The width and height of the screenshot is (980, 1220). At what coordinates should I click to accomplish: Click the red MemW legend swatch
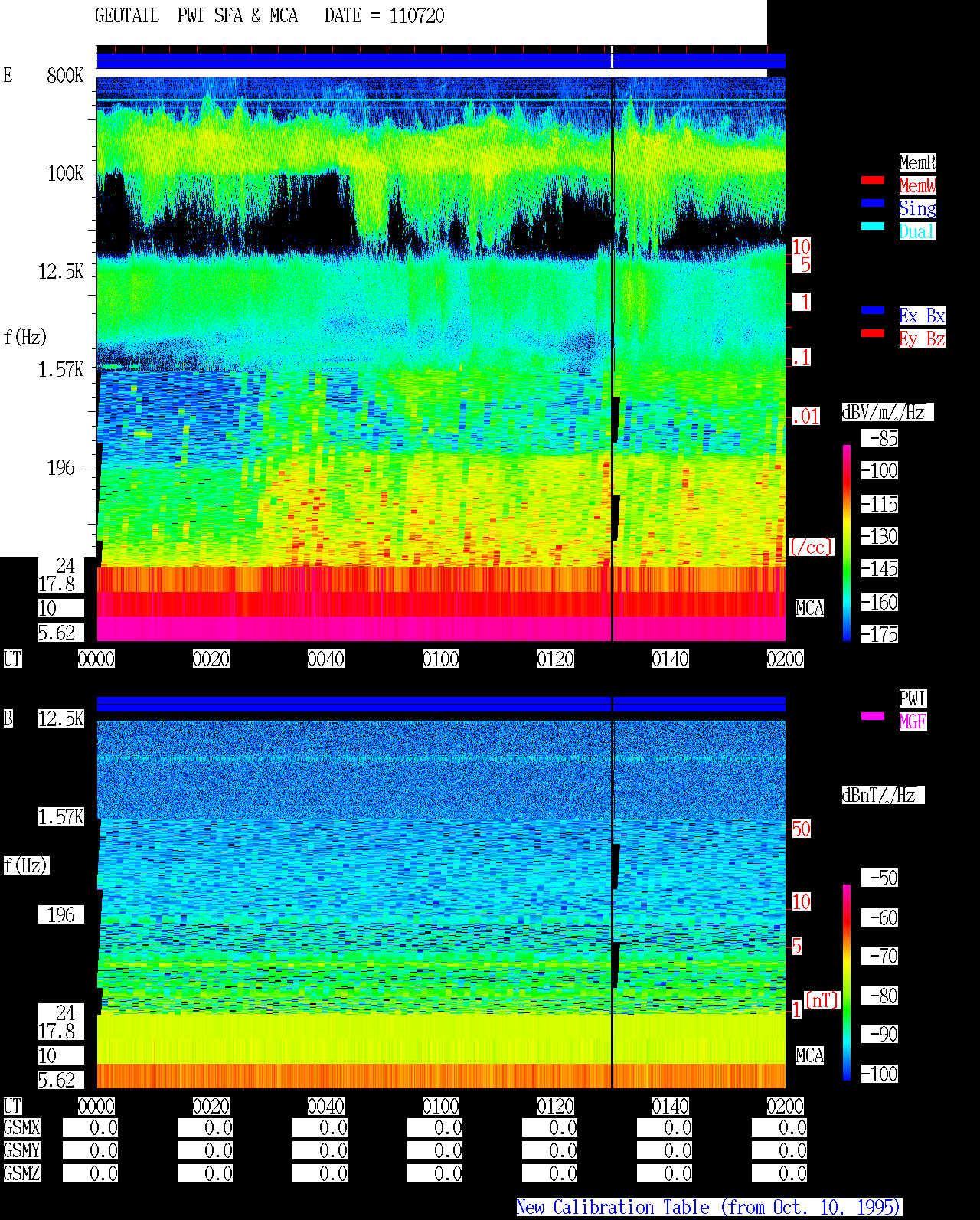pyautogui.click(x=873, y=180)
